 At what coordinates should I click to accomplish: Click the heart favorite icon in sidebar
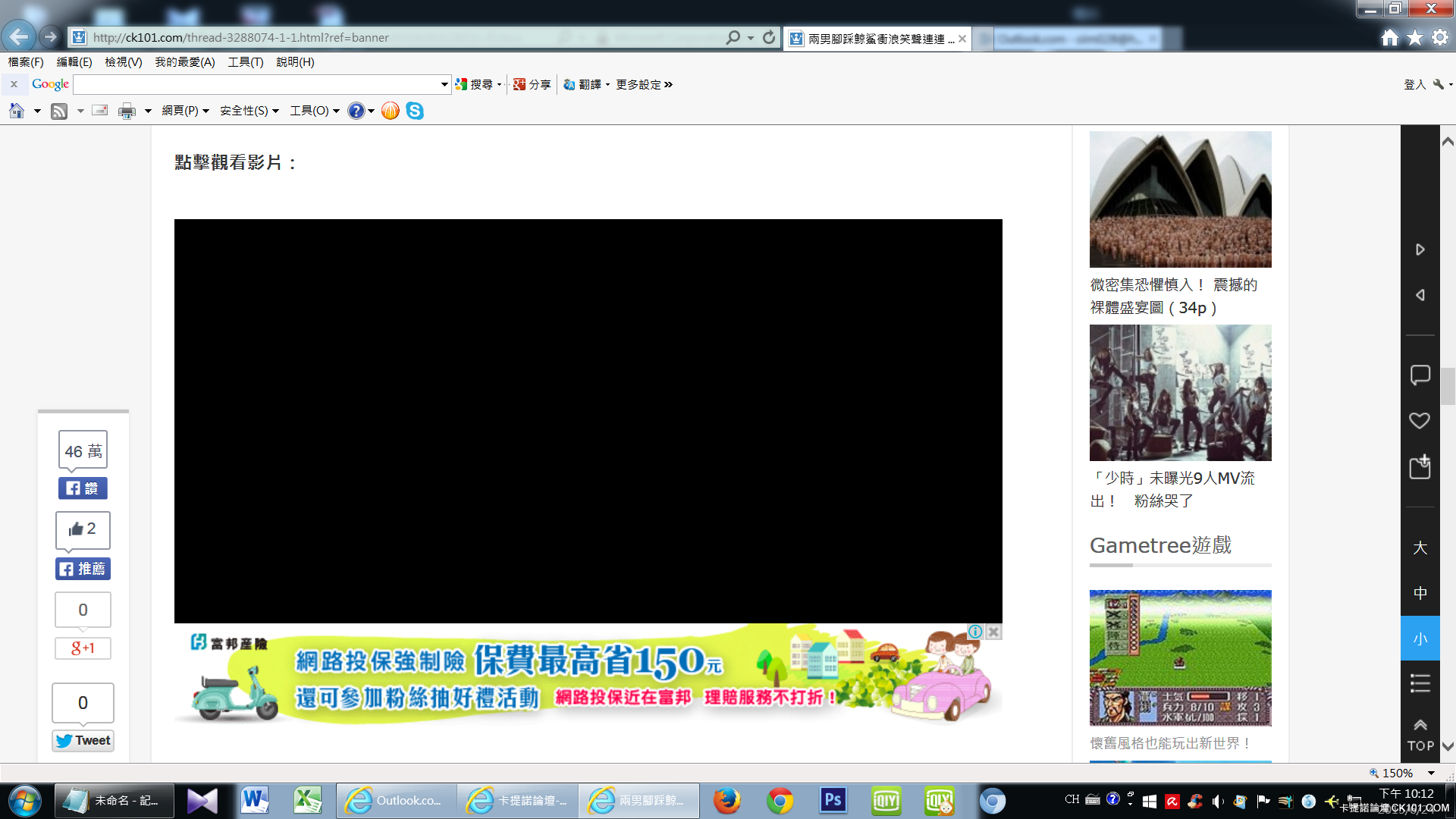tap(1420, 421)
